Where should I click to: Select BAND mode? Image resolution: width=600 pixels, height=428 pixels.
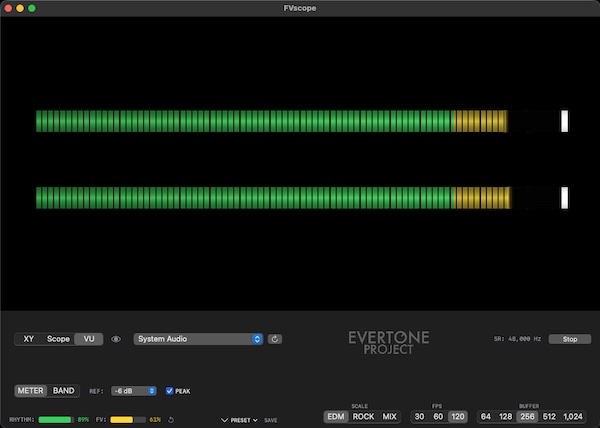point(64,391)
